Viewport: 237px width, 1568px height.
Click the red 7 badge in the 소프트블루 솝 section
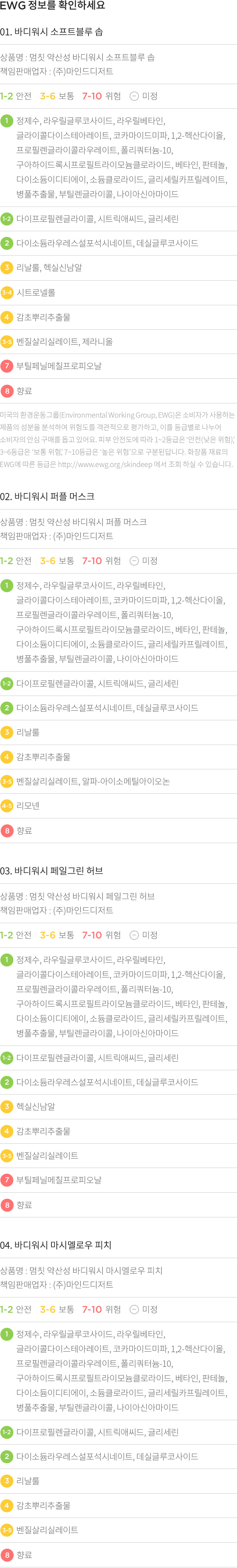(7, 366)
